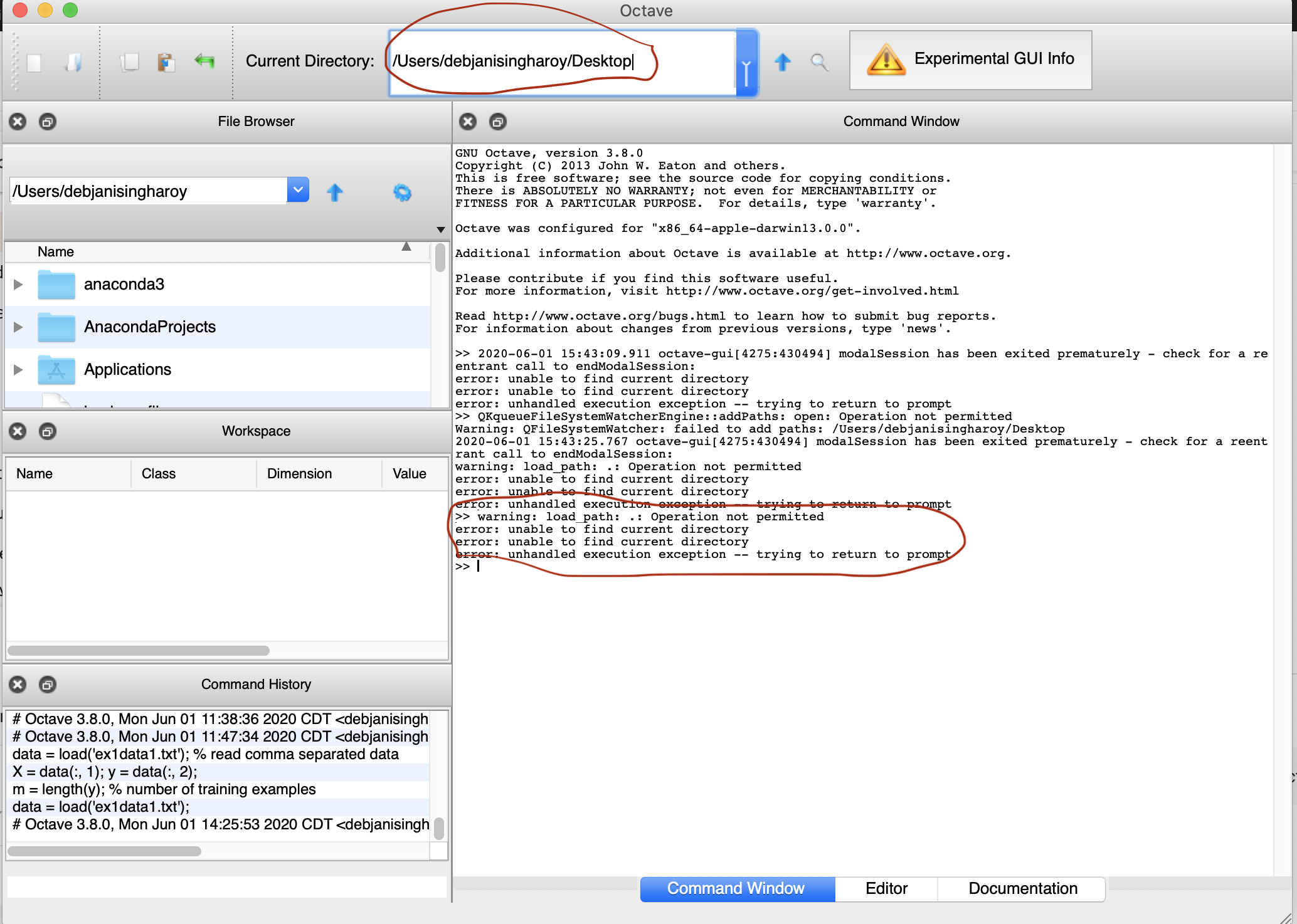This screenshot has height=924, width=1297.
Task: Click the File Browser toolbar overflow arrow
Action: 440,230
